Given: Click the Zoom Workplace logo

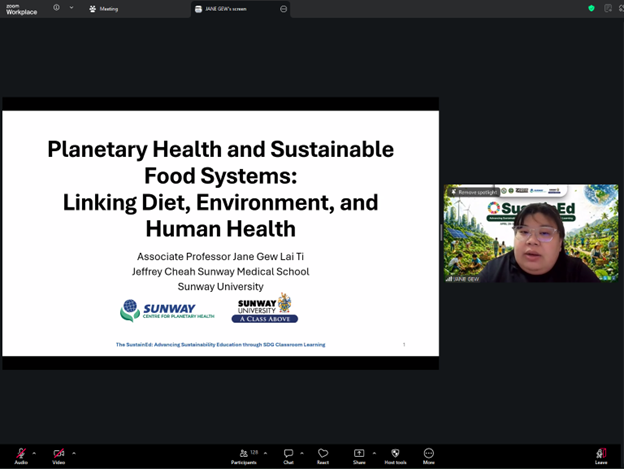Looking at the screenshot, I should (21, 9).
